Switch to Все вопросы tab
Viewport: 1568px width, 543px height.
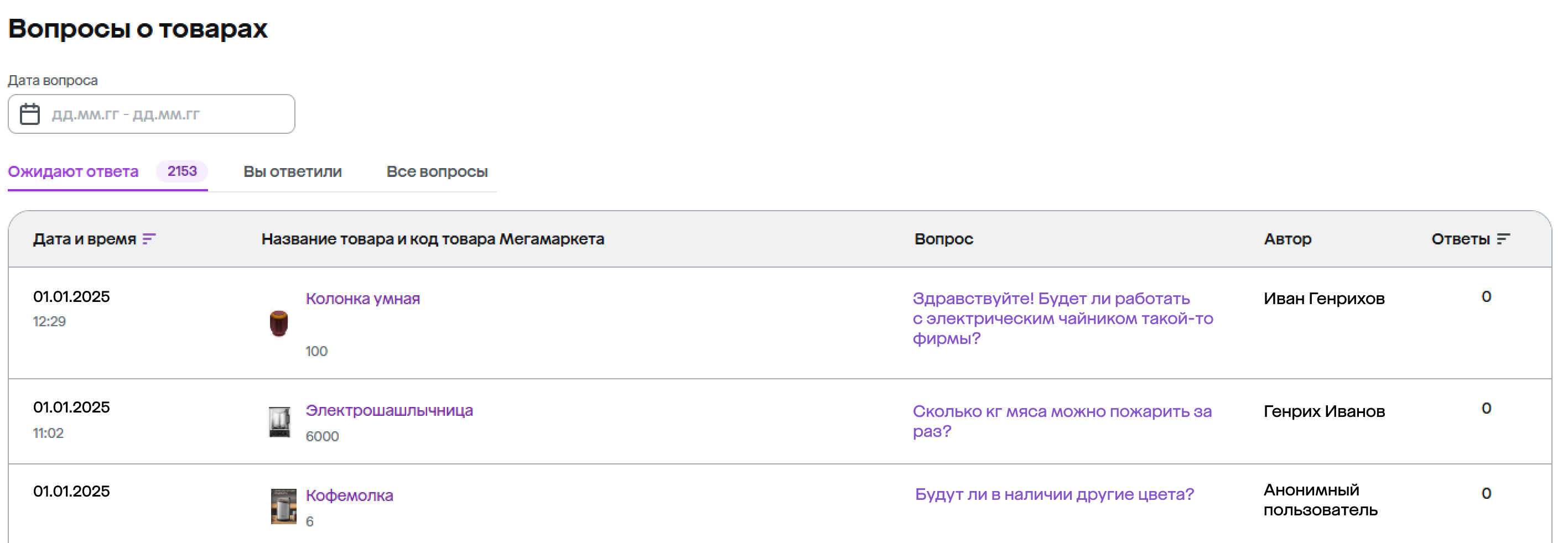437,171
